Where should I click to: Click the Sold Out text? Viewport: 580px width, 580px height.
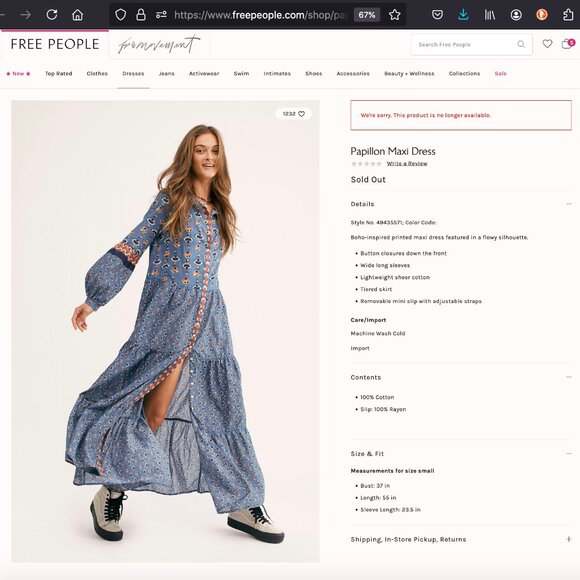tap(368, 180)
